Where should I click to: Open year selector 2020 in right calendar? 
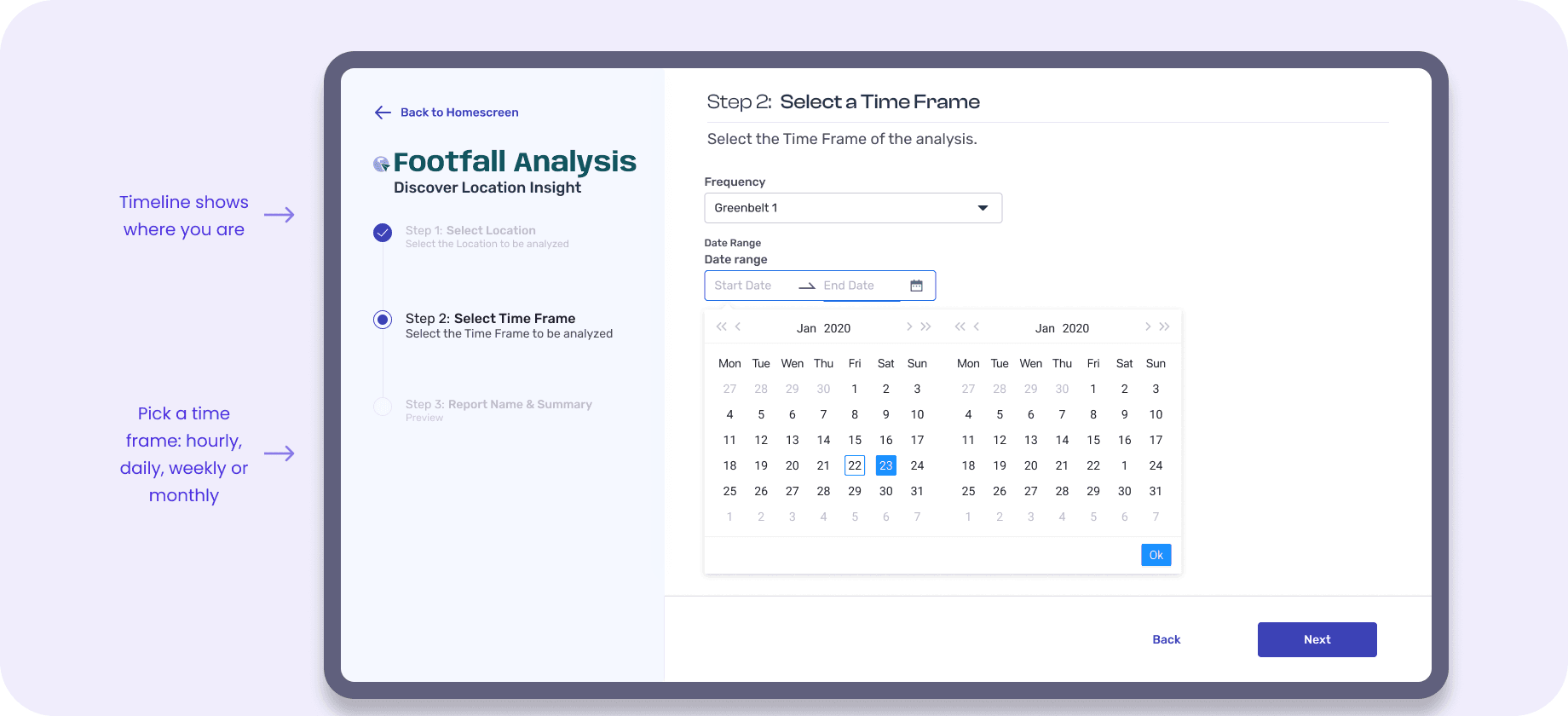pos(1075,328)
